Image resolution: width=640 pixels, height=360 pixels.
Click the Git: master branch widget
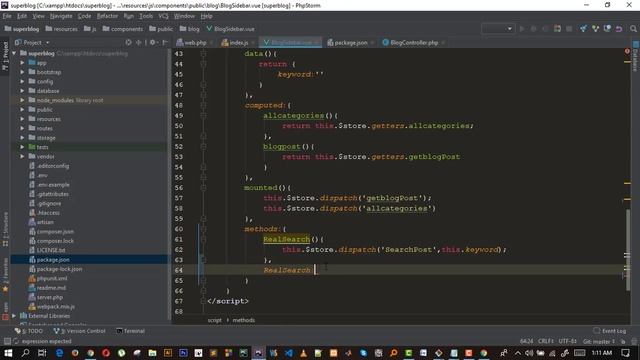[599, 341]
